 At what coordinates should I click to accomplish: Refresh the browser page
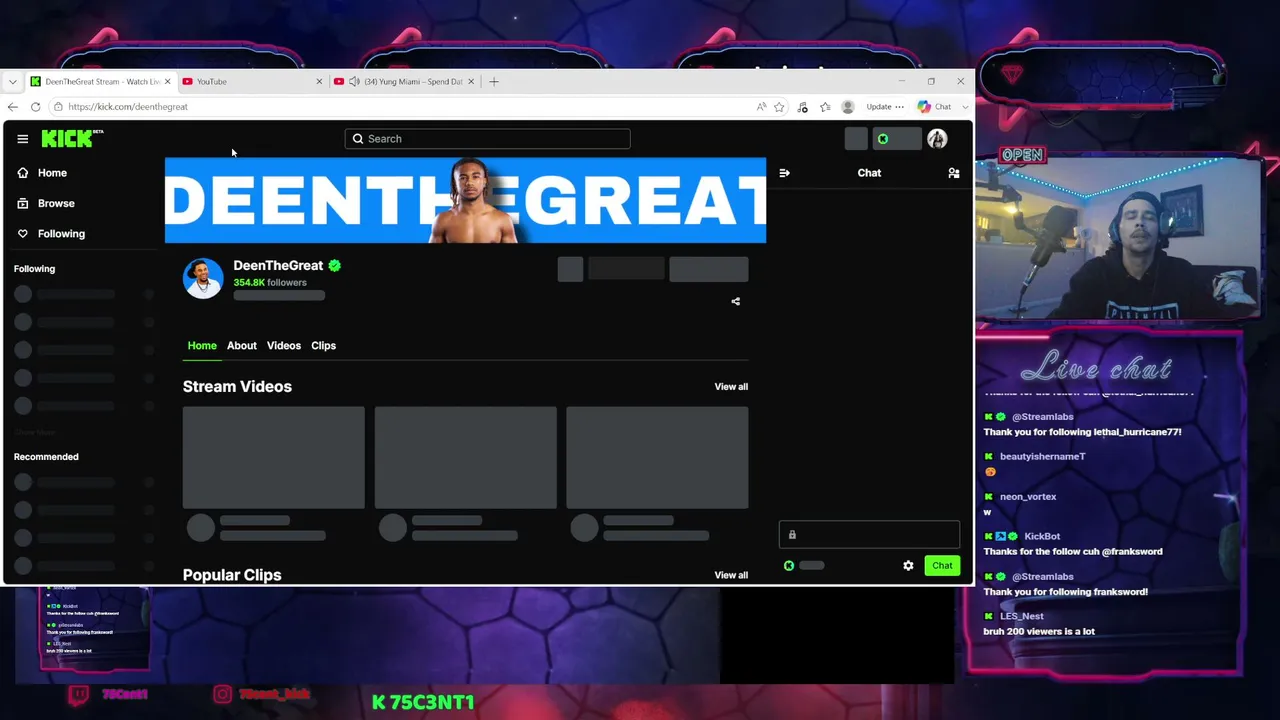point(35,107)
